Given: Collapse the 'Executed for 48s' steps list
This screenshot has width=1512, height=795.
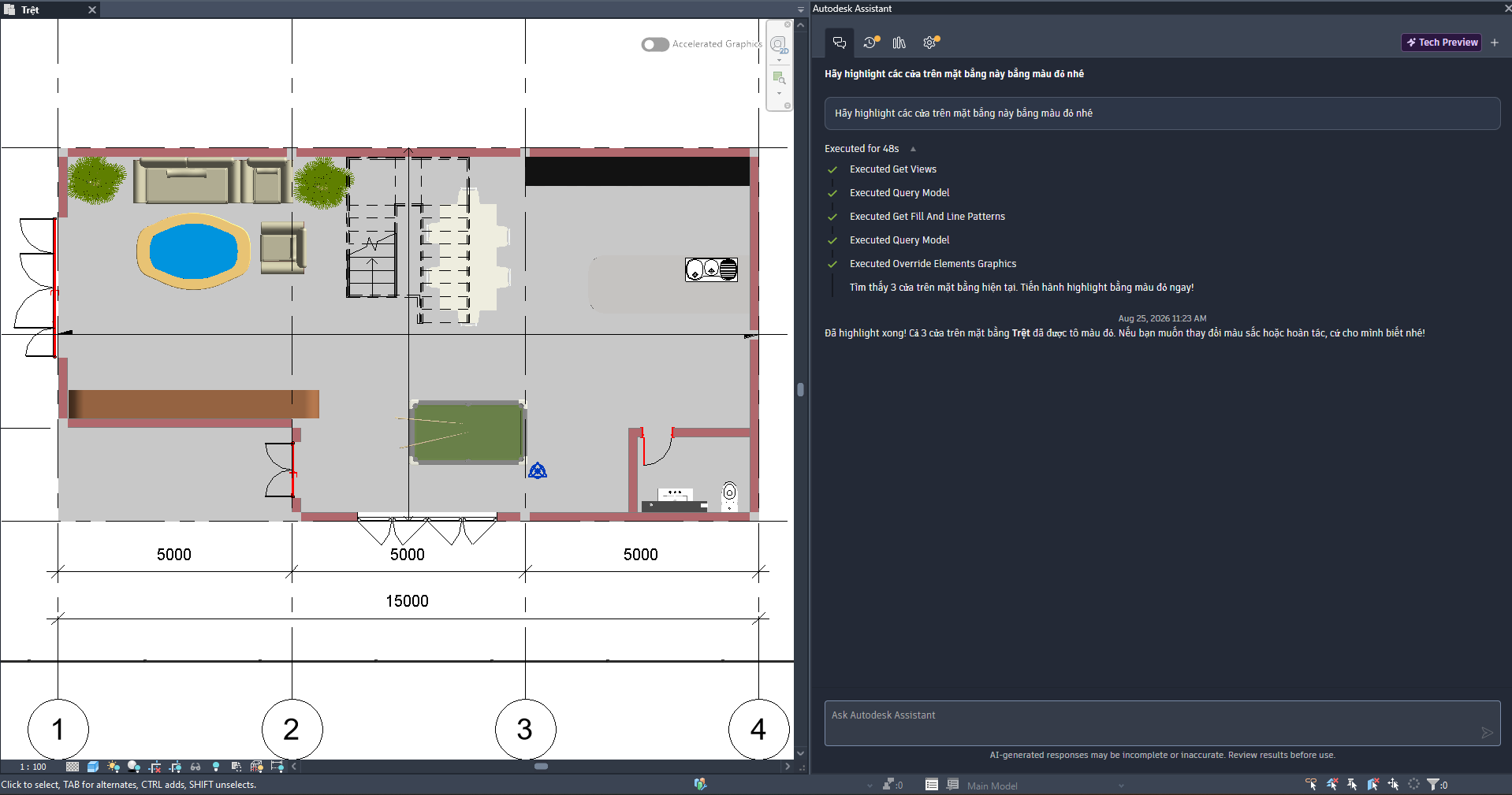Looking at the screenshot, I should [x=913, y=149].
